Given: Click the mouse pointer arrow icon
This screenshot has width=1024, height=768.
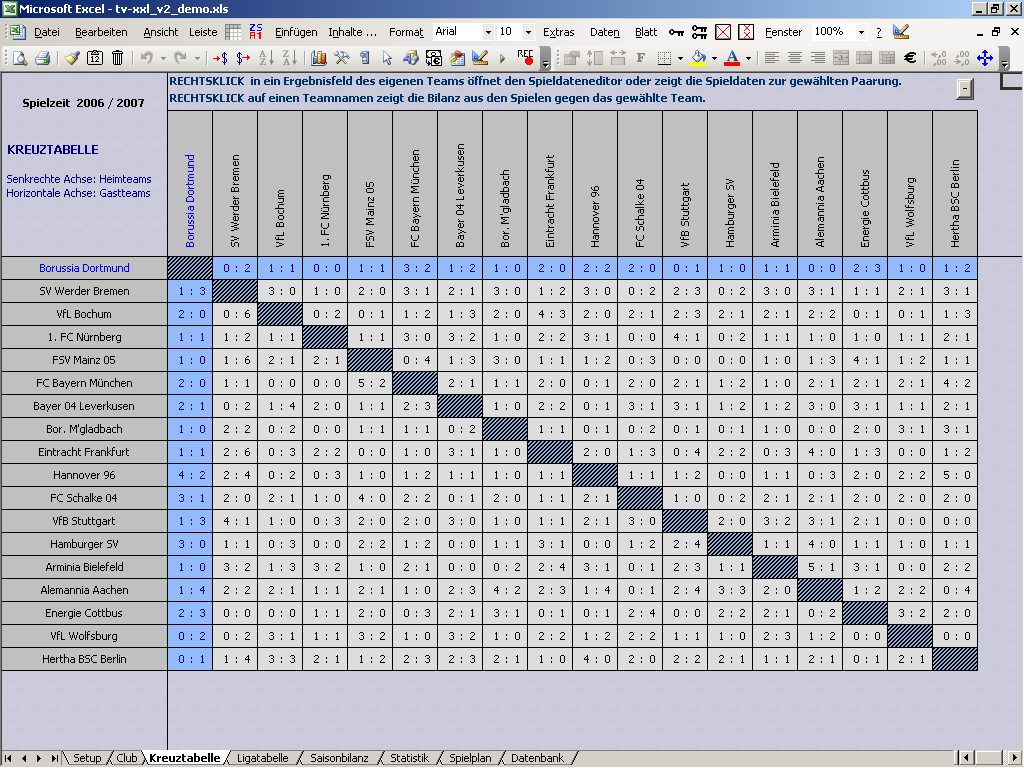Looking at the screenshot, I should pos(387,58).
